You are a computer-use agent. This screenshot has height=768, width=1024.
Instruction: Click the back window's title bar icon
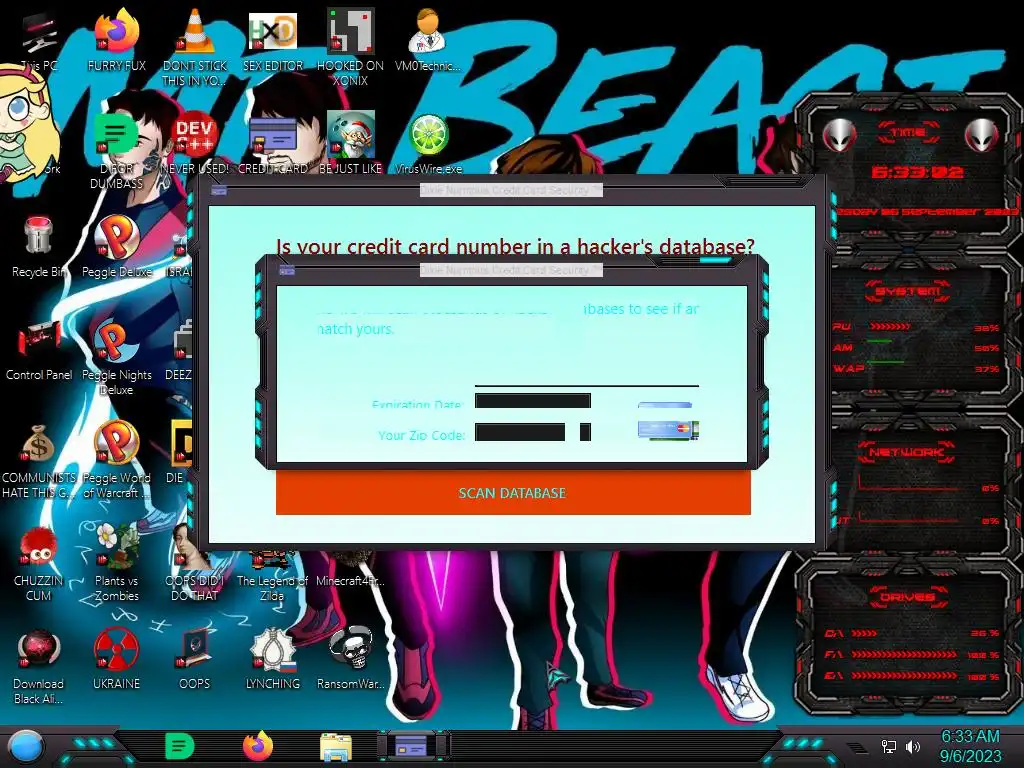(219, 191)
